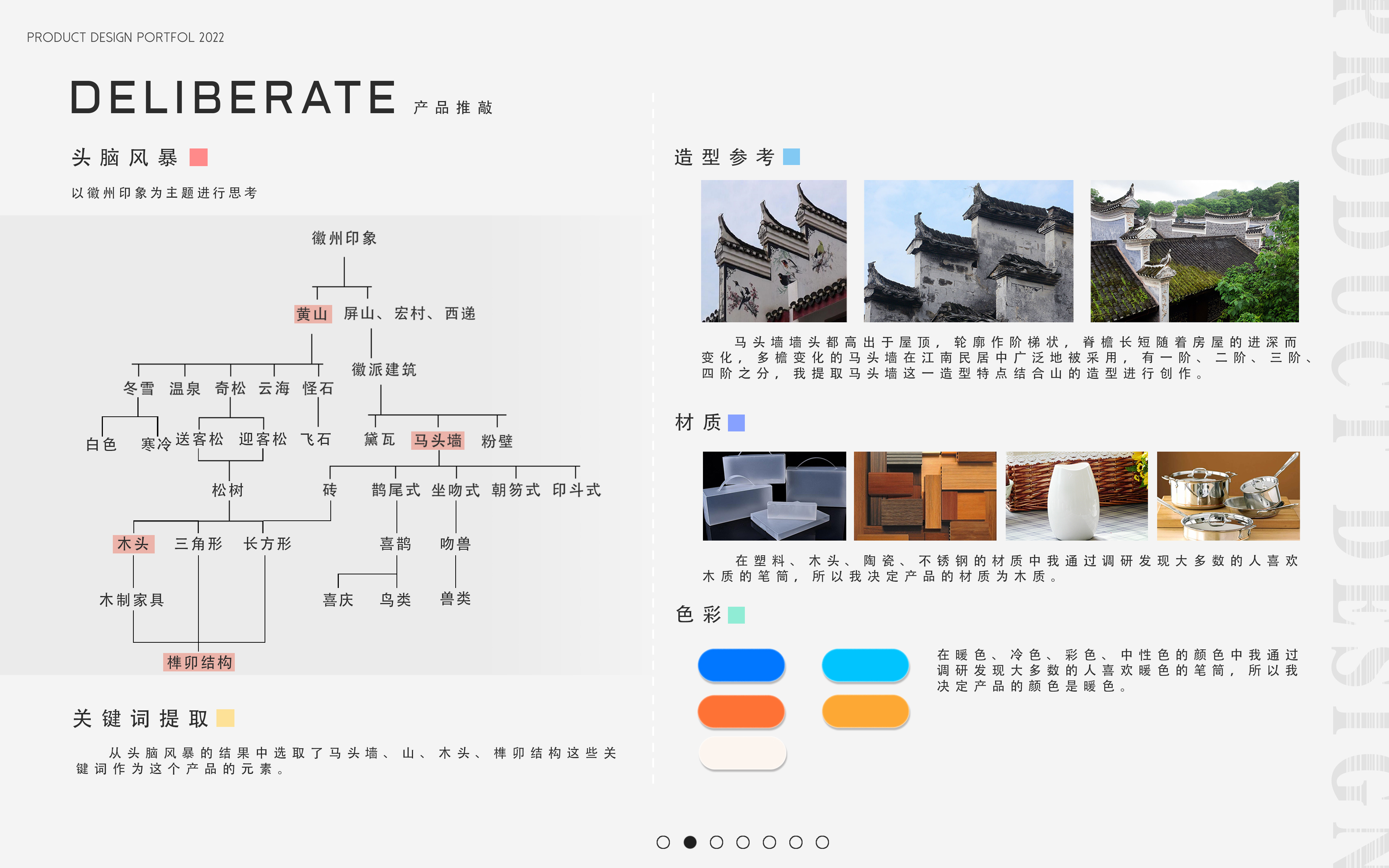Open the first horse-head wall photo

[774, 251]
